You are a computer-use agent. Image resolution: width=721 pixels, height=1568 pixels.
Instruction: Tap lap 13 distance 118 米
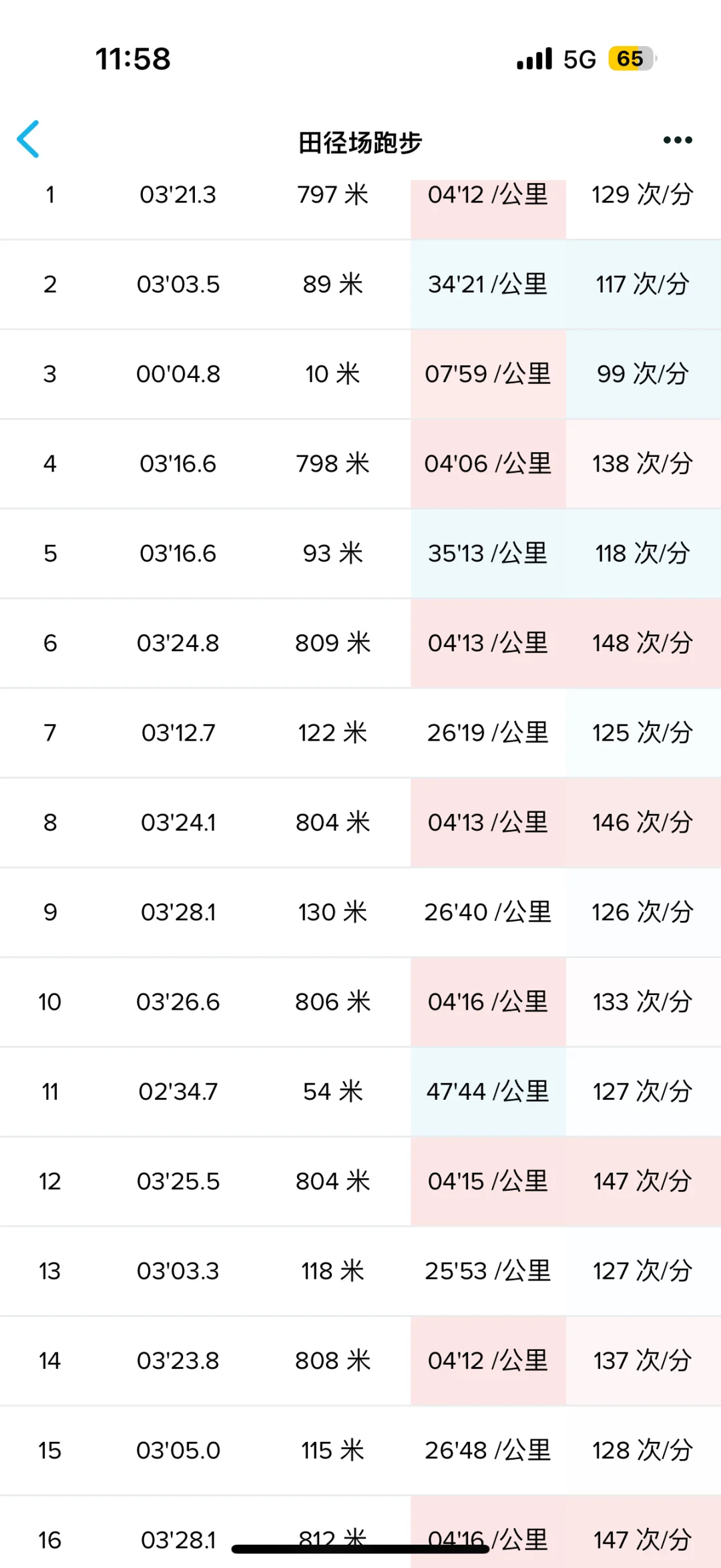click(332, 1271)
